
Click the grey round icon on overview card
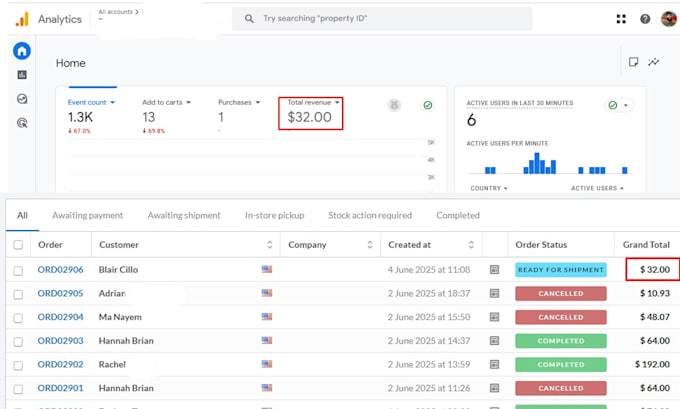(394, 105)
